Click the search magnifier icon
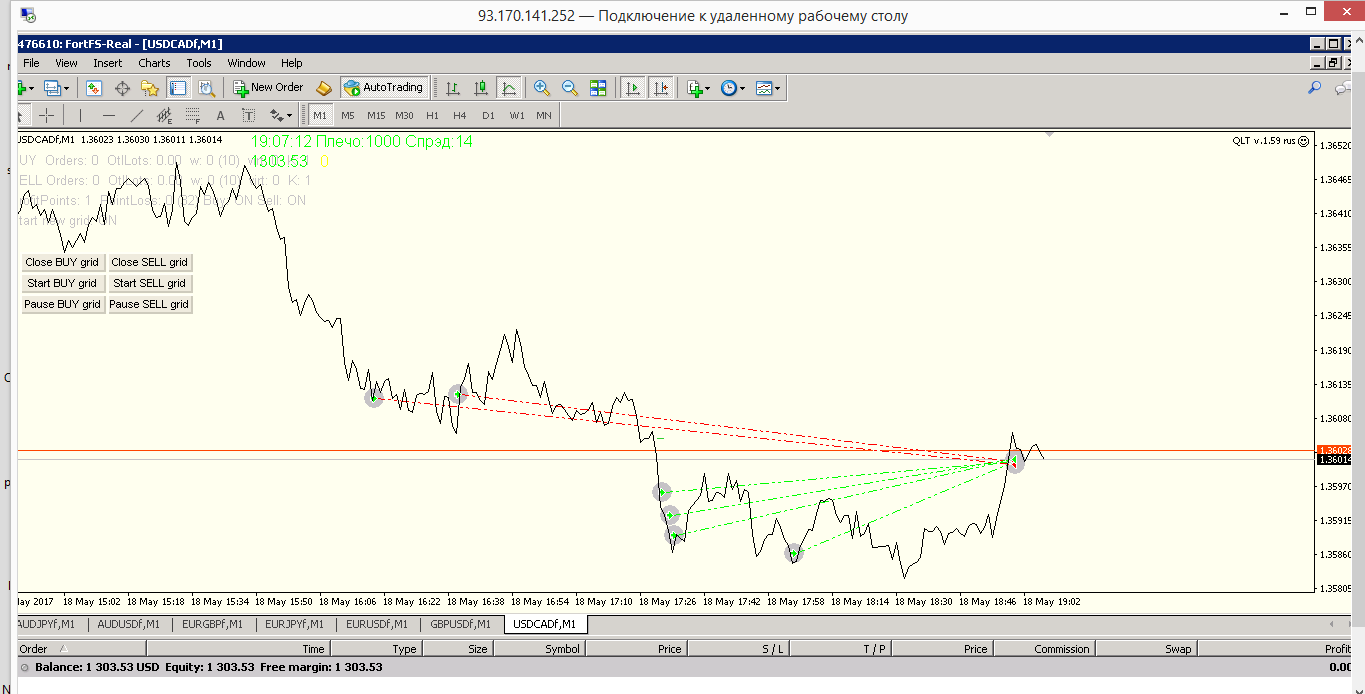This screenshot has height=694, width=1365. (1315, 88)
